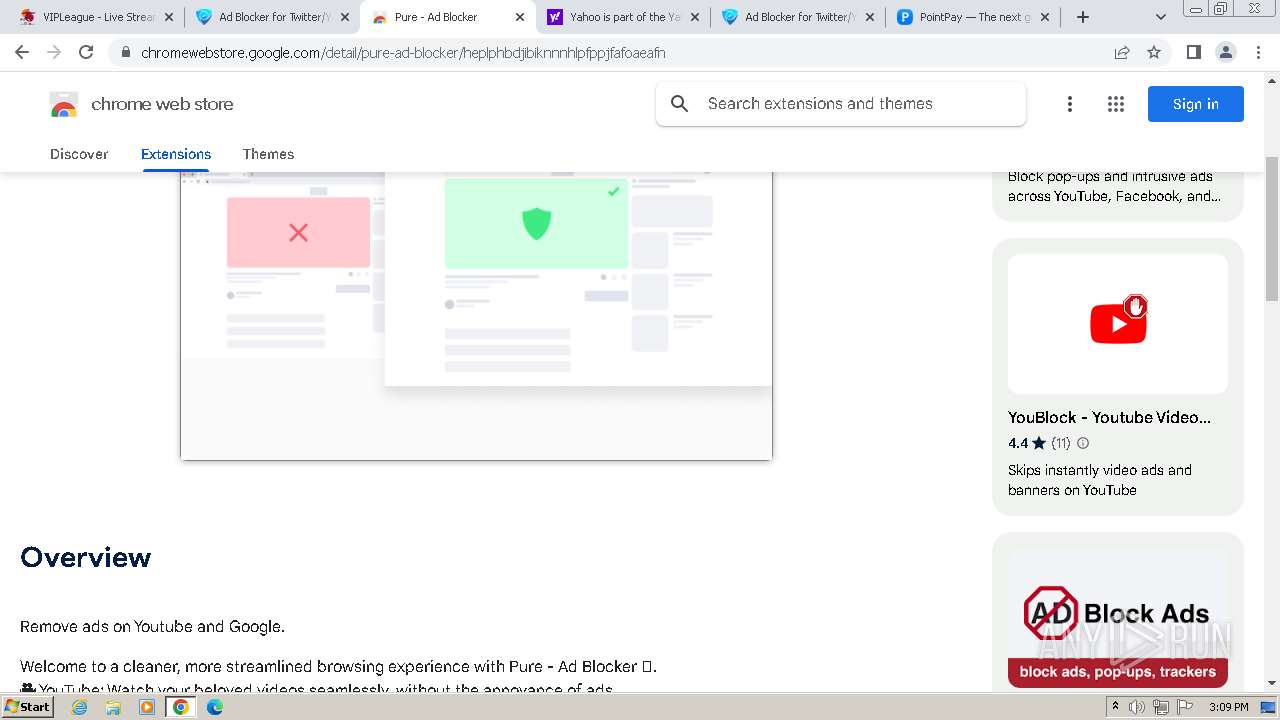Open the Themes section
1280x720 pixels.
[268, 154]
